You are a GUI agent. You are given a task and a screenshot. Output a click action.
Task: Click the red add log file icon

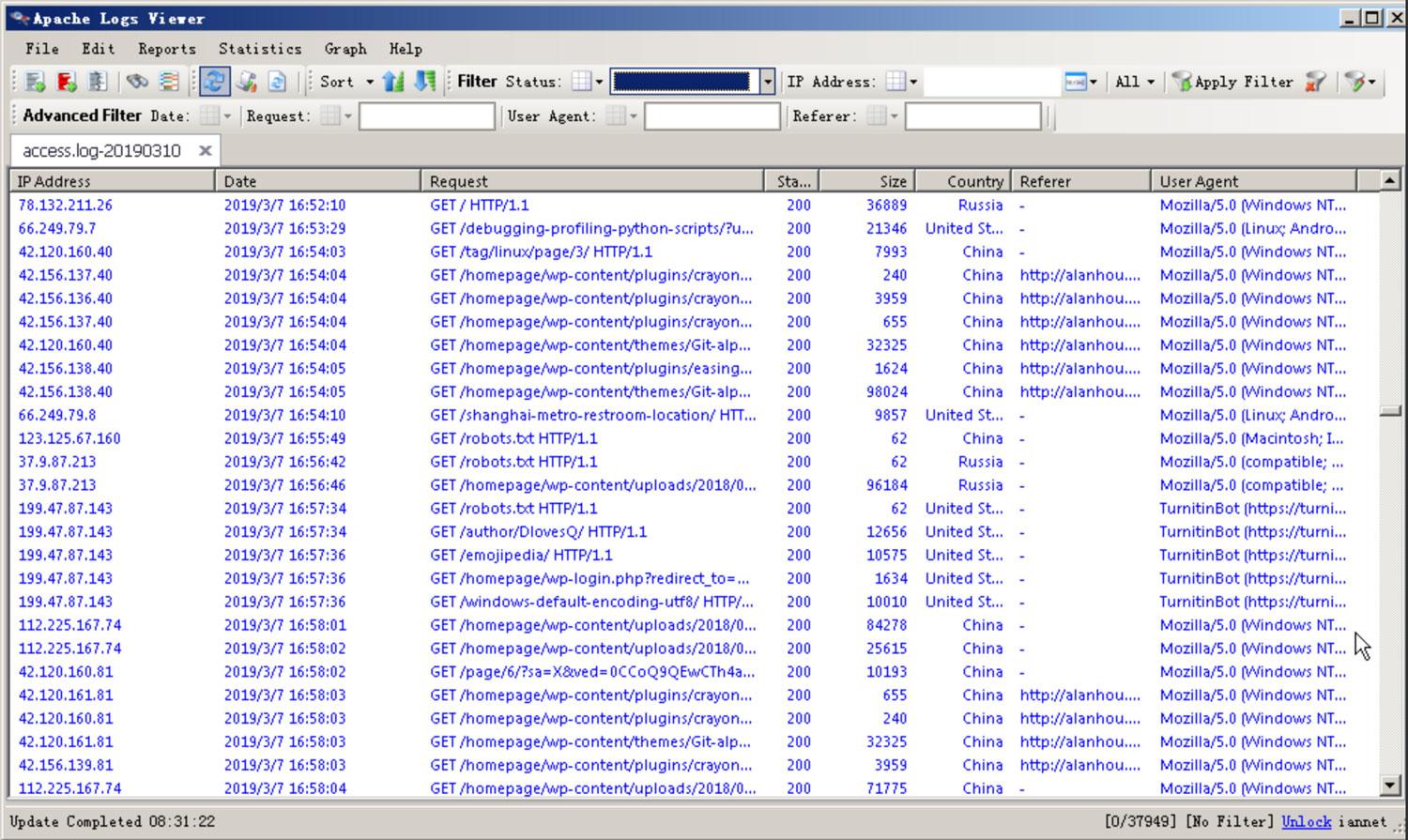click(67, 82)
